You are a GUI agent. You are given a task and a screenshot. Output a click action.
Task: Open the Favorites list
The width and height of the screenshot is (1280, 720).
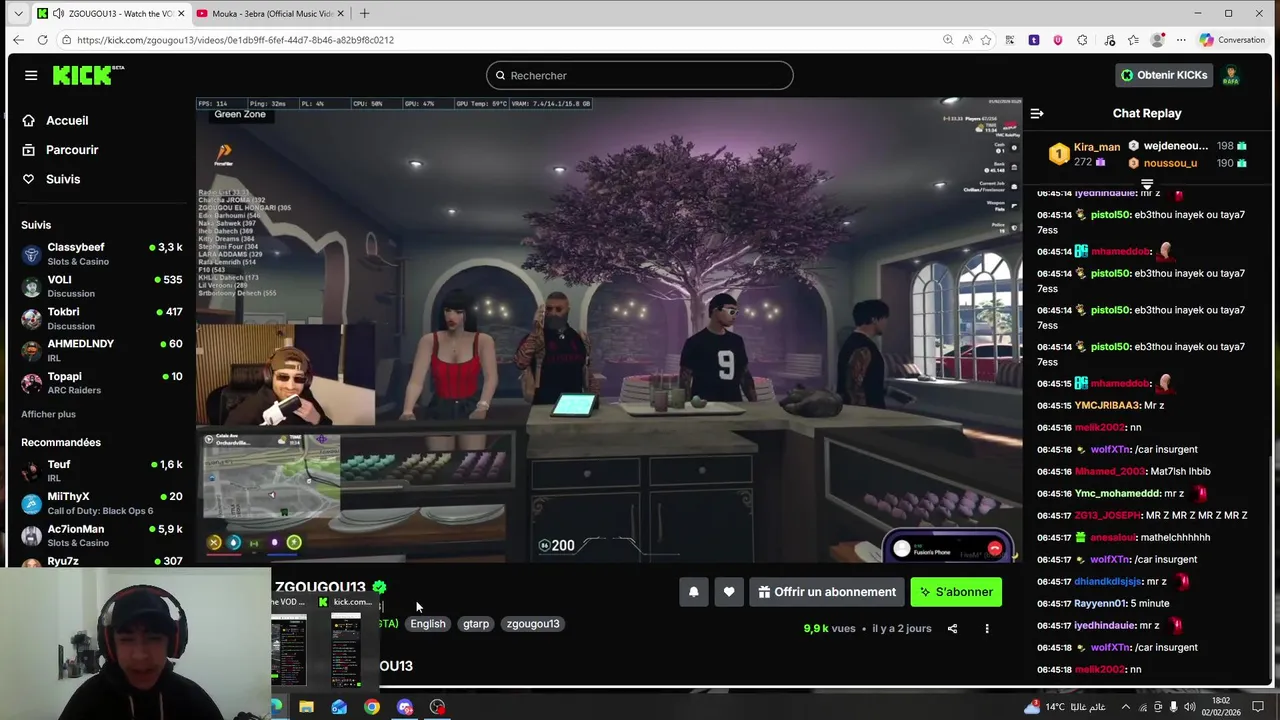click(1133, 40)
